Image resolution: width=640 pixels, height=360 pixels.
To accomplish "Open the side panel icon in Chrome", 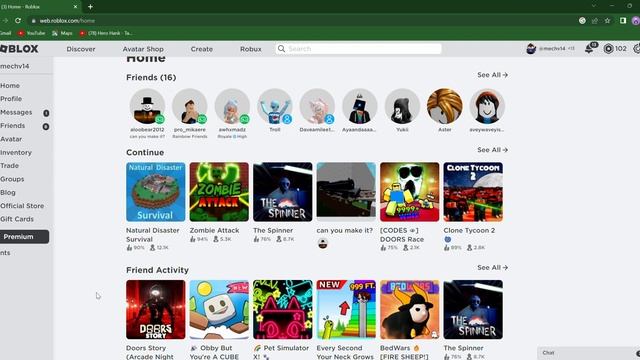I will point(623,20).
